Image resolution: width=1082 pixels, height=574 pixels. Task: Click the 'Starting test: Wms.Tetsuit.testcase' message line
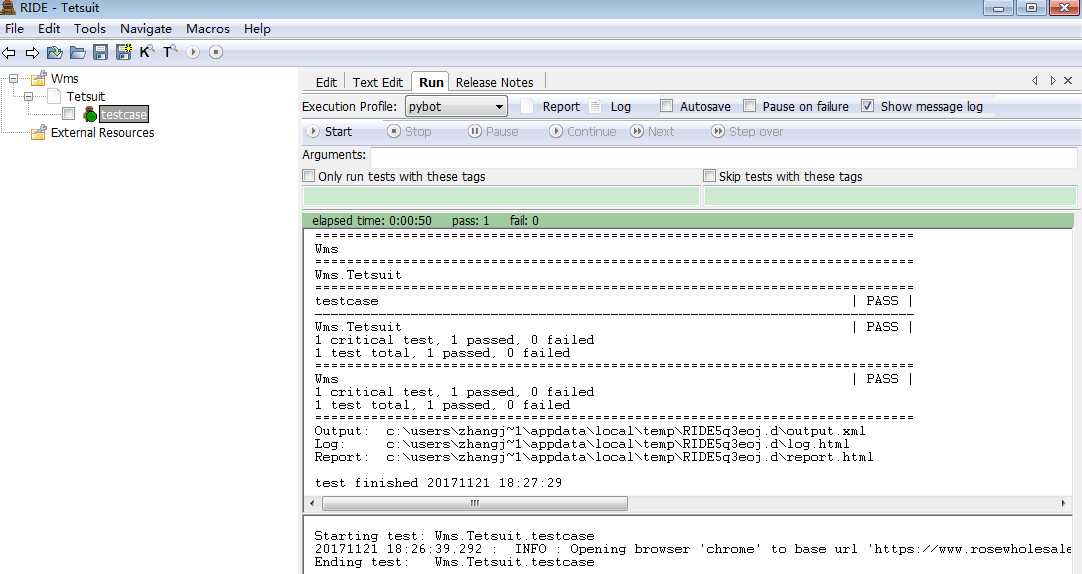tap(454, 536)
